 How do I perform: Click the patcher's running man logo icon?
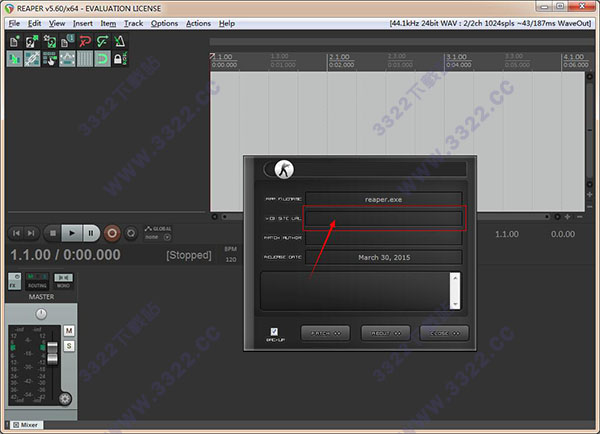284,169
